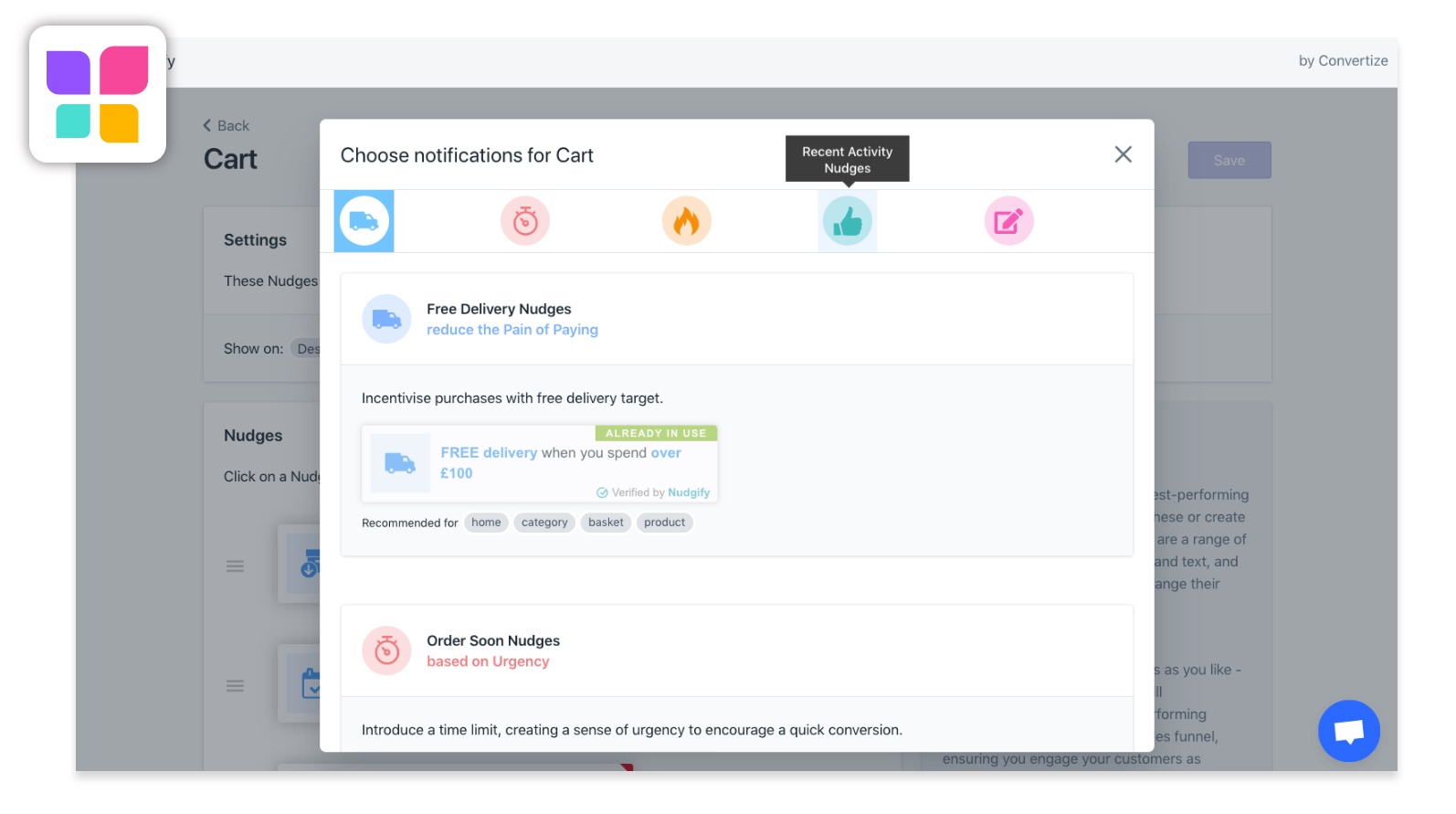Click the home recommended tag
This screenshot has height=814, width=1456.
(486, 523)
